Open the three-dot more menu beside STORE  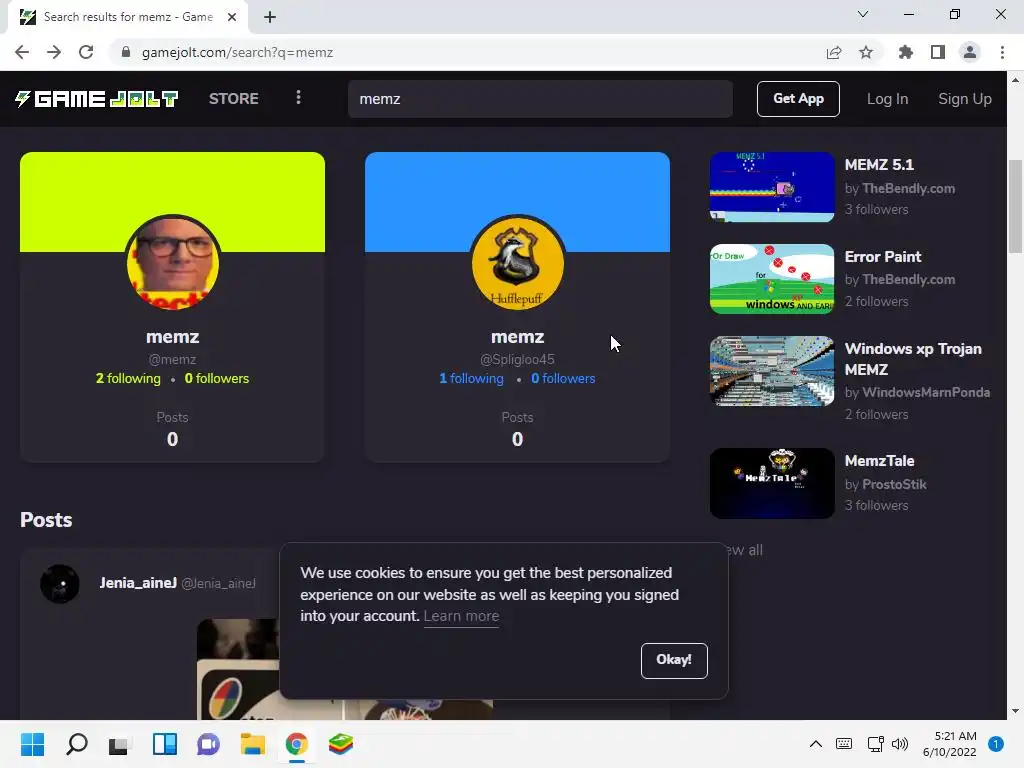tap(298, 97)
